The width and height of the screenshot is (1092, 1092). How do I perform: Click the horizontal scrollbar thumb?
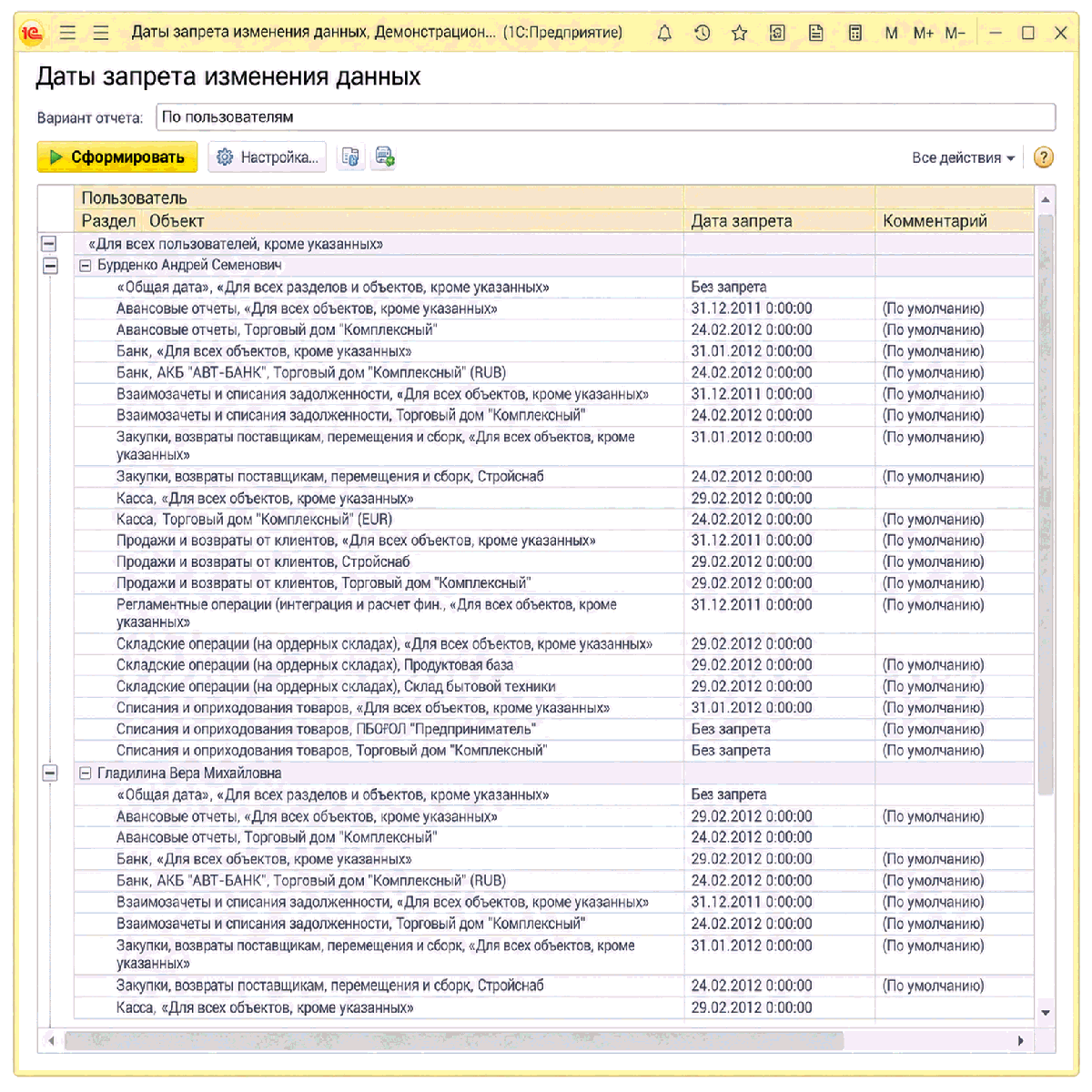pyautogui.click(x=453, y=1040)
